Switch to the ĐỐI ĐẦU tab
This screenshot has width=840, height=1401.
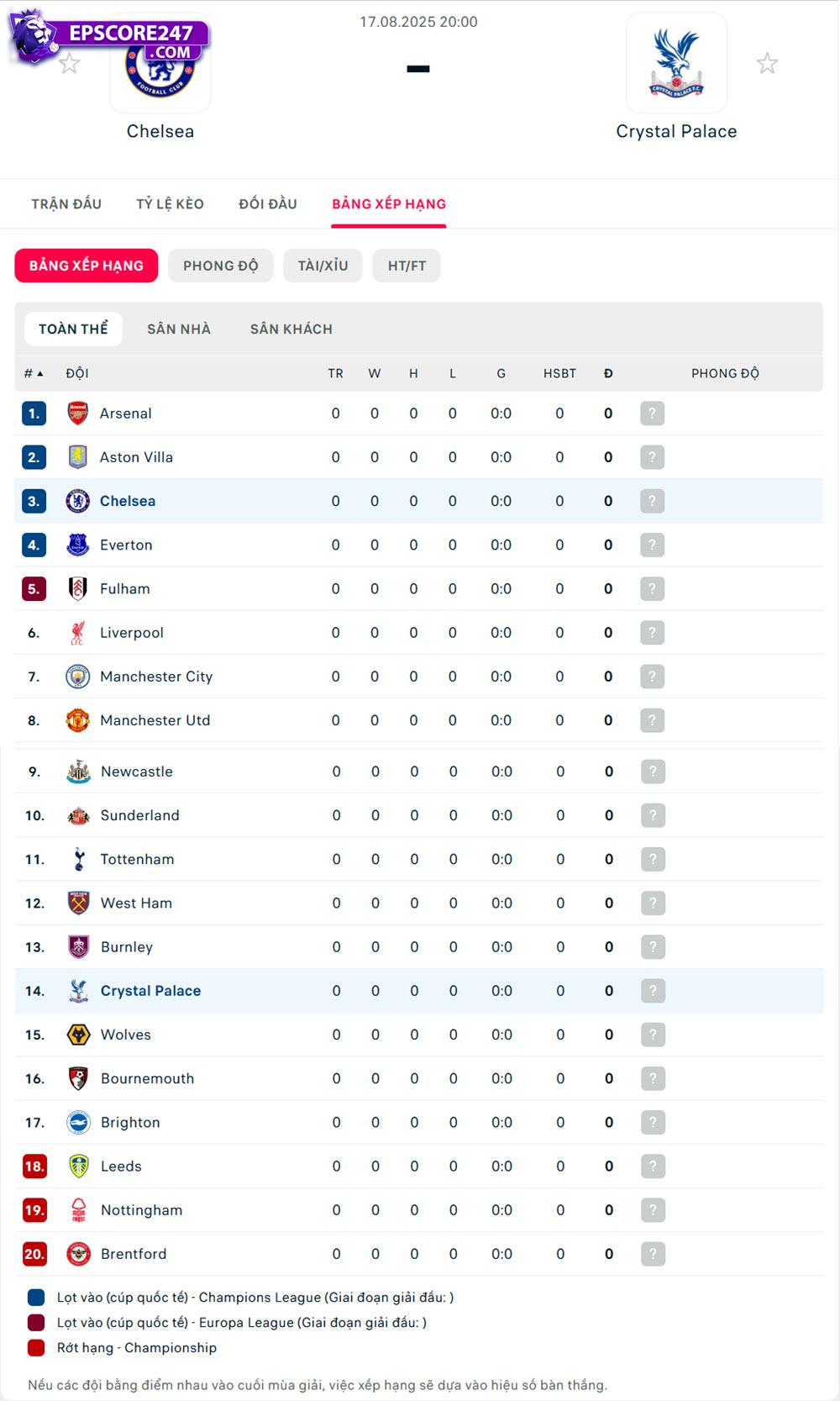(x=268, y=204)
